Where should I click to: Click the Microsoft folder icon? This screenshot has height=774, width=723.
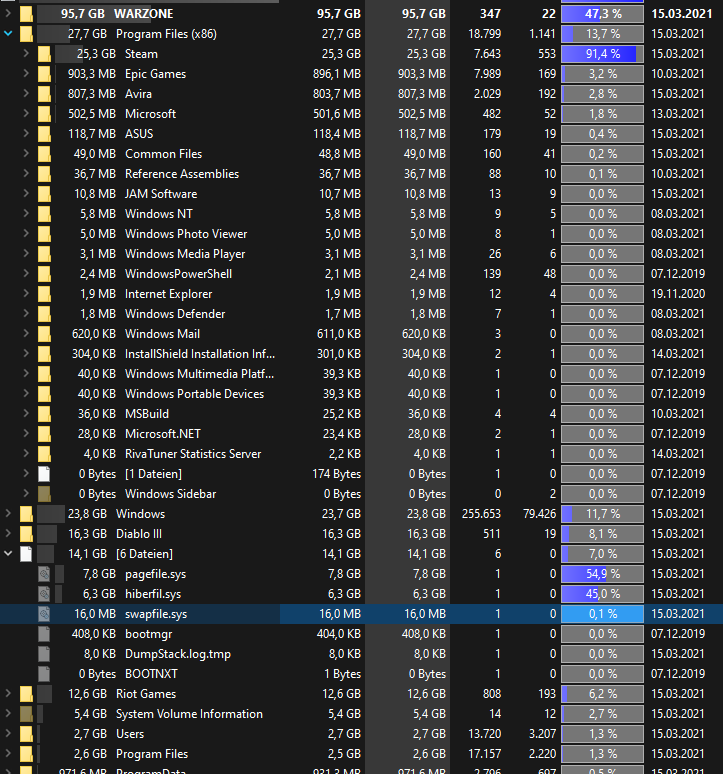(44, 114)
